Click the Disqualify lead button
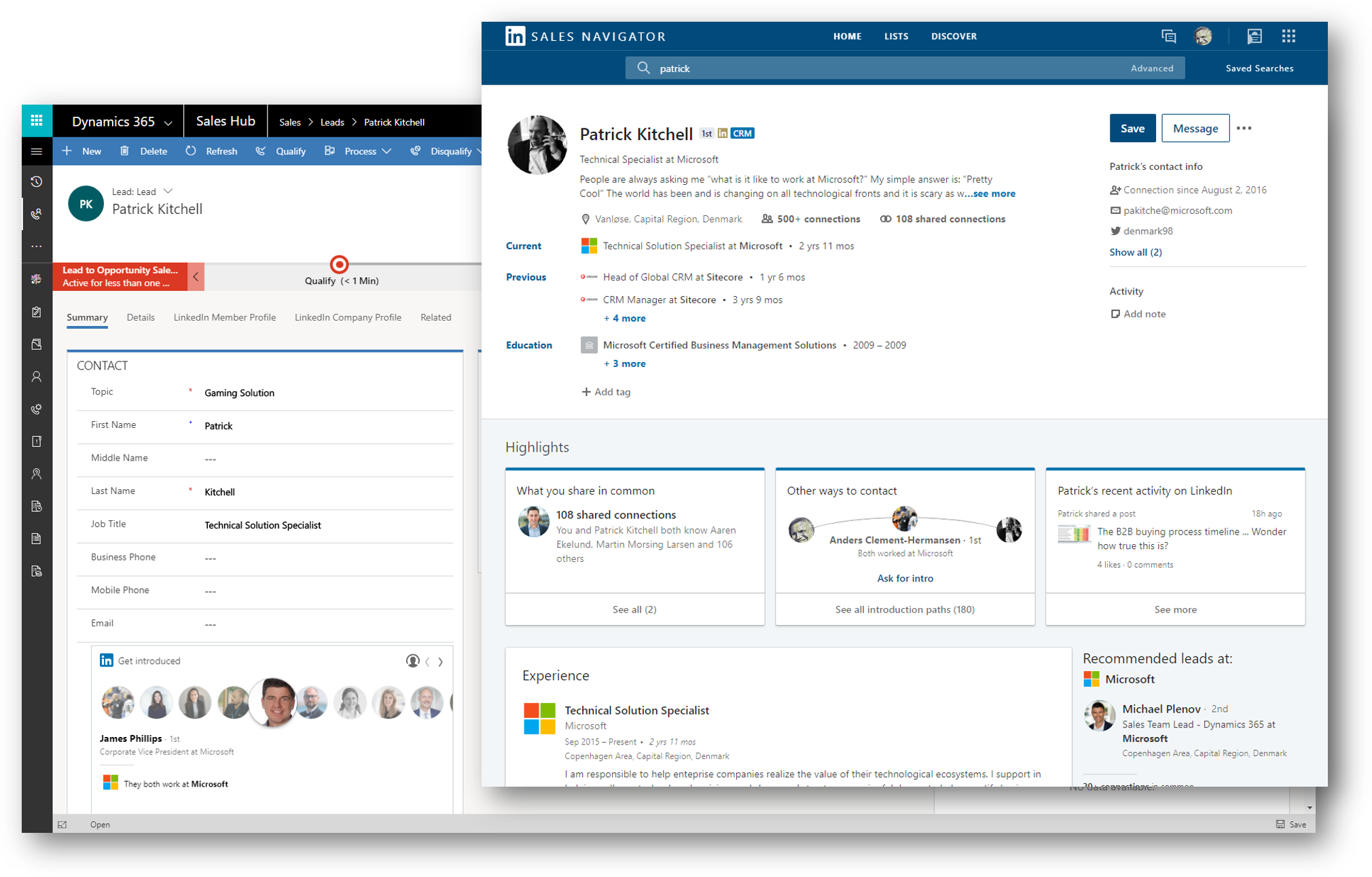This screenshot has height=877, width=1372. pyautogui.click(x=448, y=151)
